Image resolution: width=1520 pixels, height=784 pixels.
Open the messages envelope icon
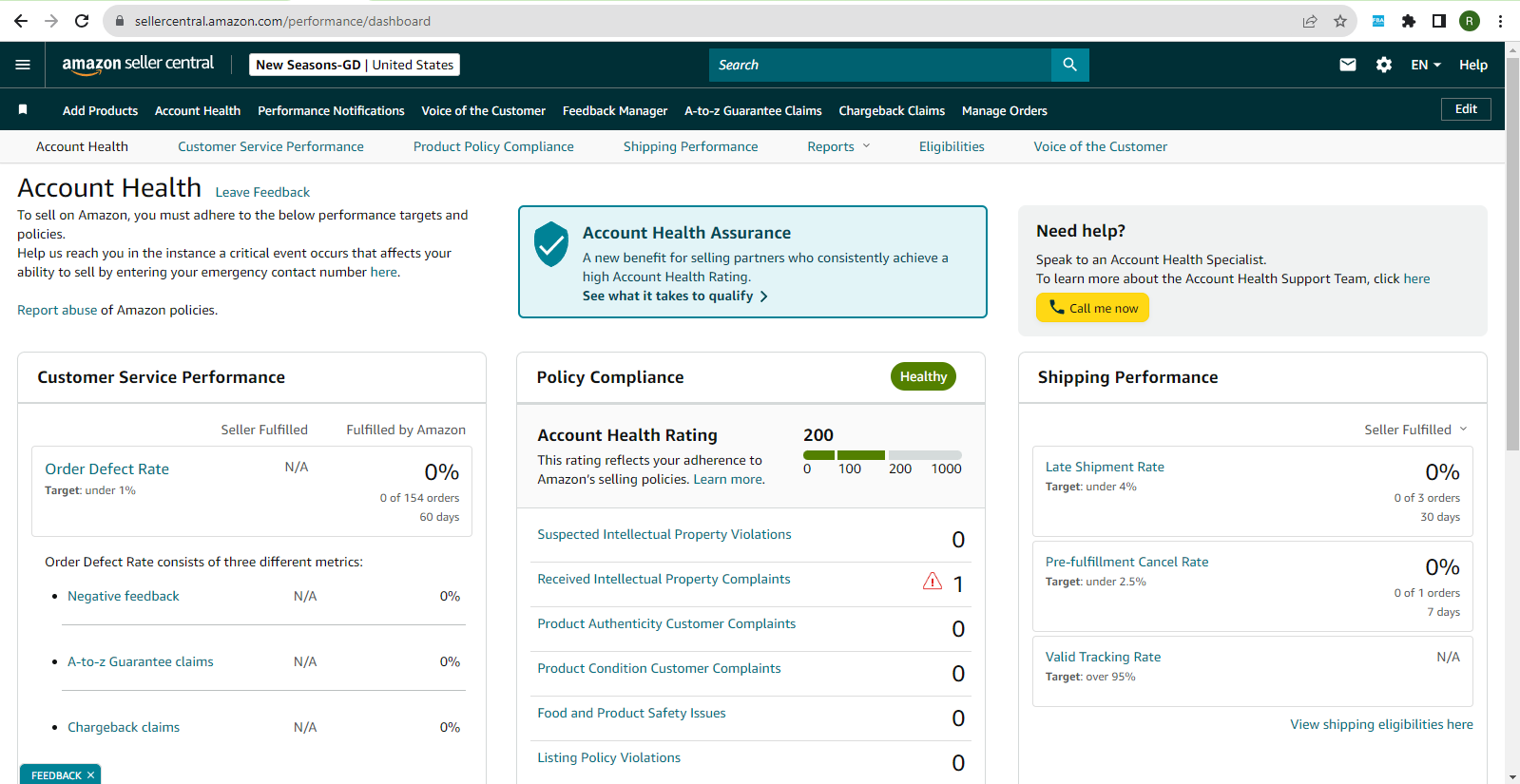coord(1348,65)
